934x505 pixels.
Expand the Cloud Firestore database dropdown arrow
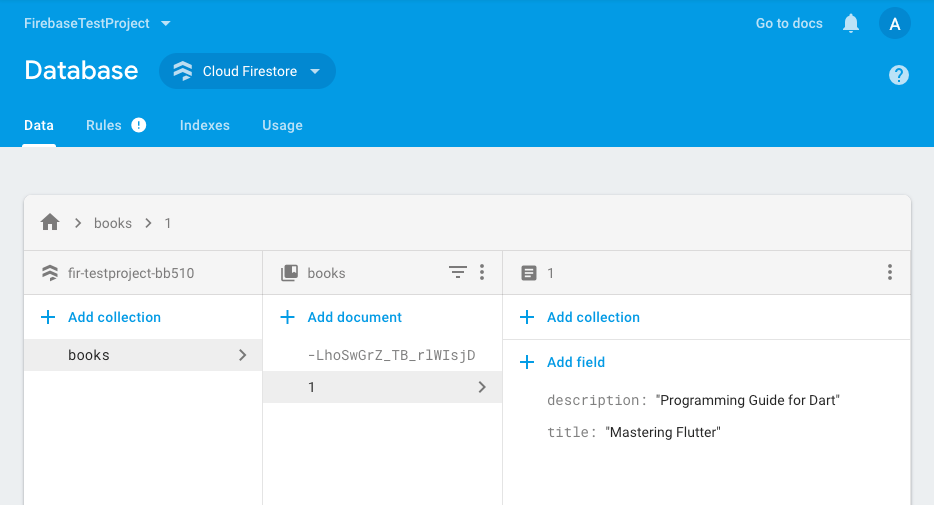[315, 71]
